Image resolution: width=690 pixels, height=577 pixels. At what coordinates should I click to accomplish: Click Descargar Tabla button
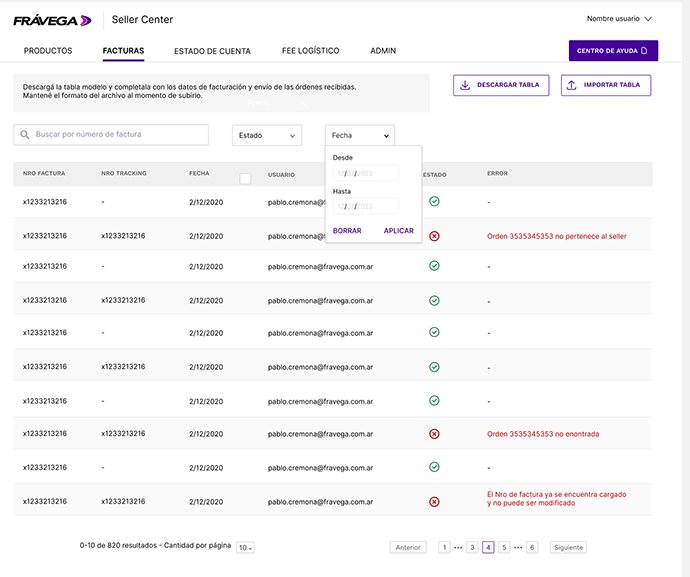tap(501, 85)
